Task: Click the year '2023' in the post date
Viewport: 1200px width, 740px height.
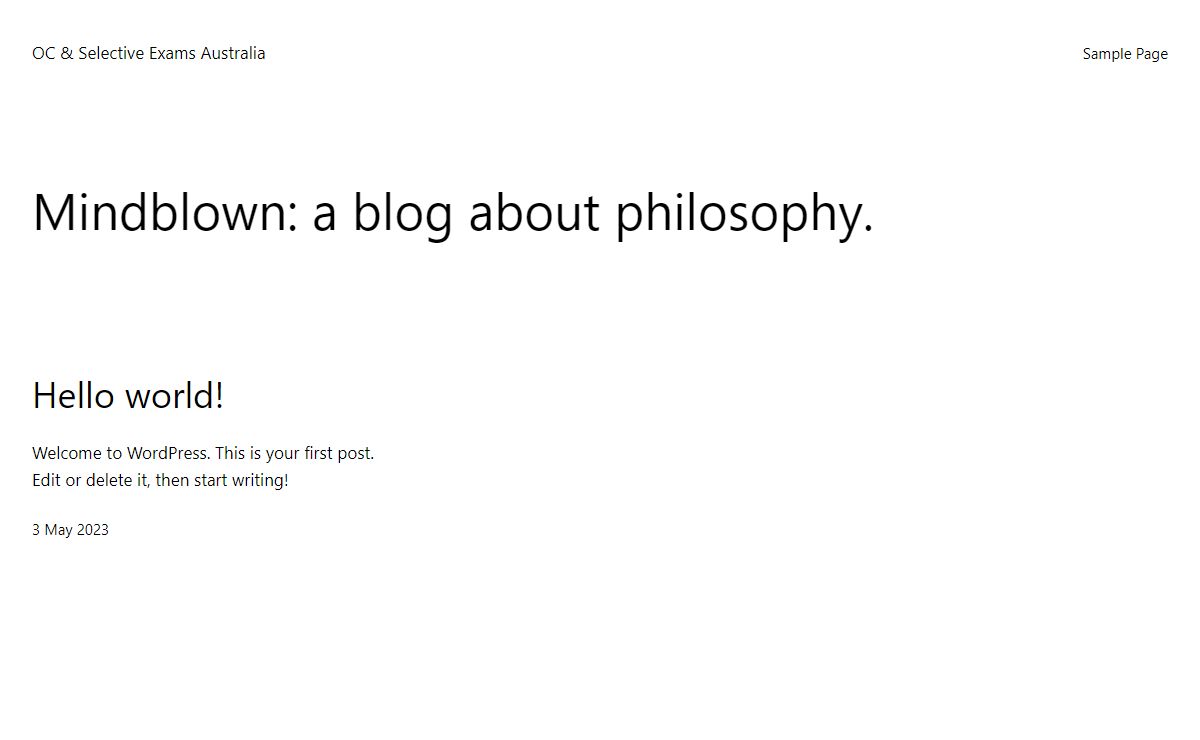Action: (x=92, y=530)
